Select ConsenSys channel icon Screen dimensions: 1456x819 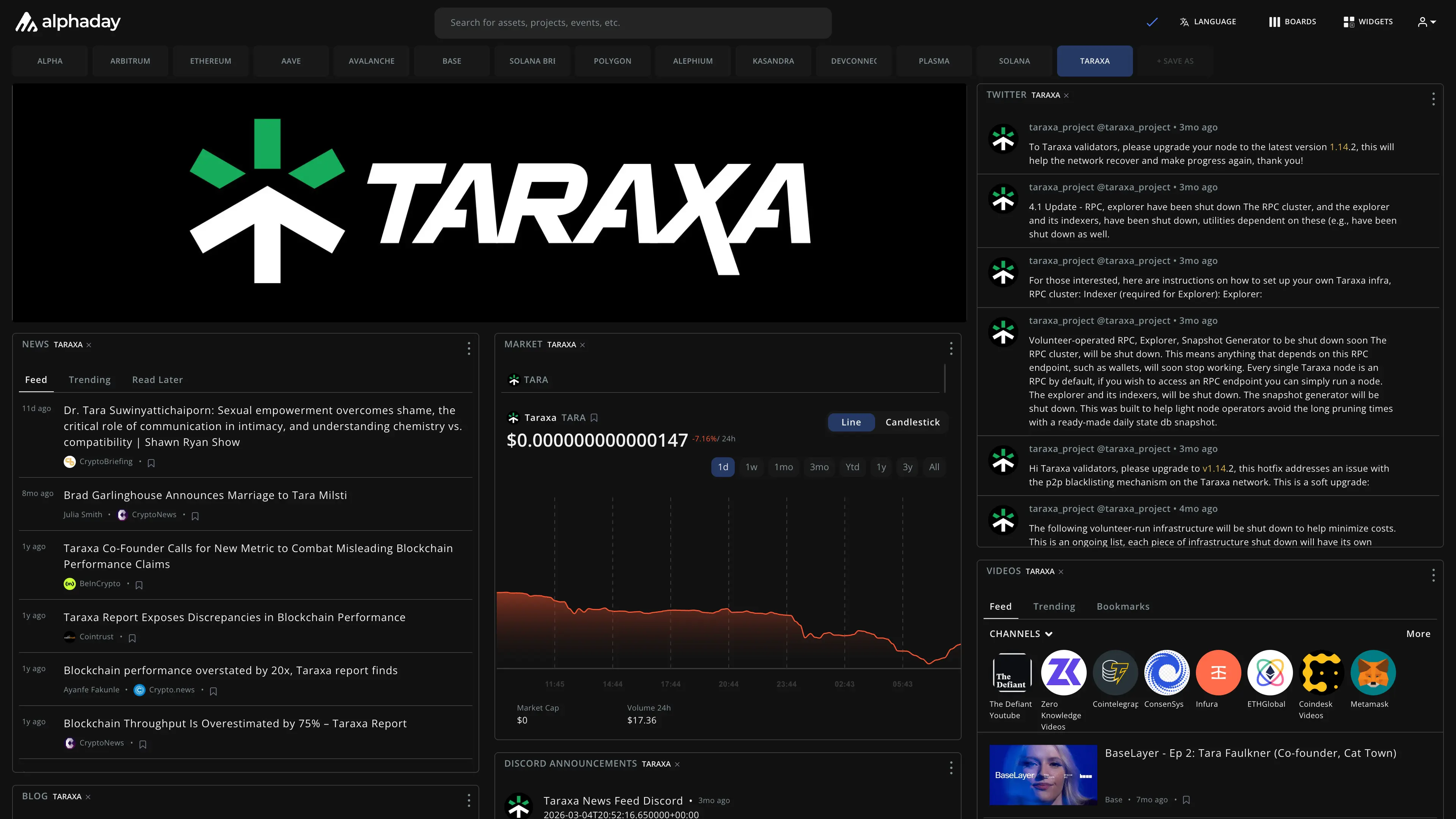pyautogui.click(x=1167, y=673)
